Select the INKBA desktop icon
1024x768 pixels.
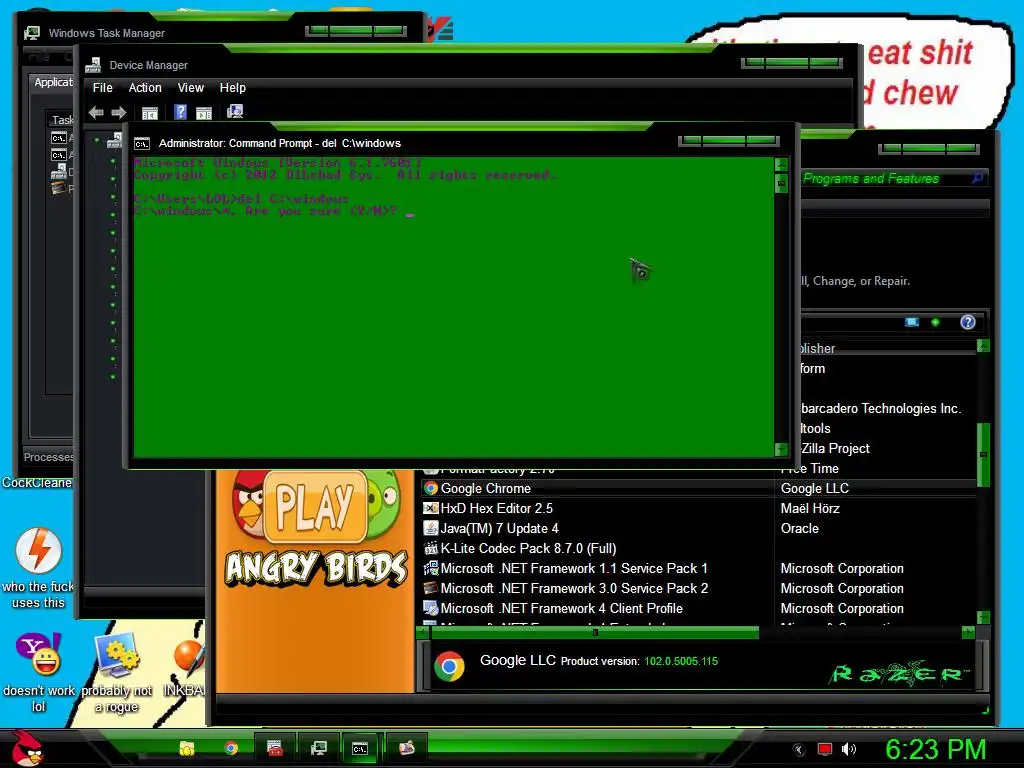(189, 658)
